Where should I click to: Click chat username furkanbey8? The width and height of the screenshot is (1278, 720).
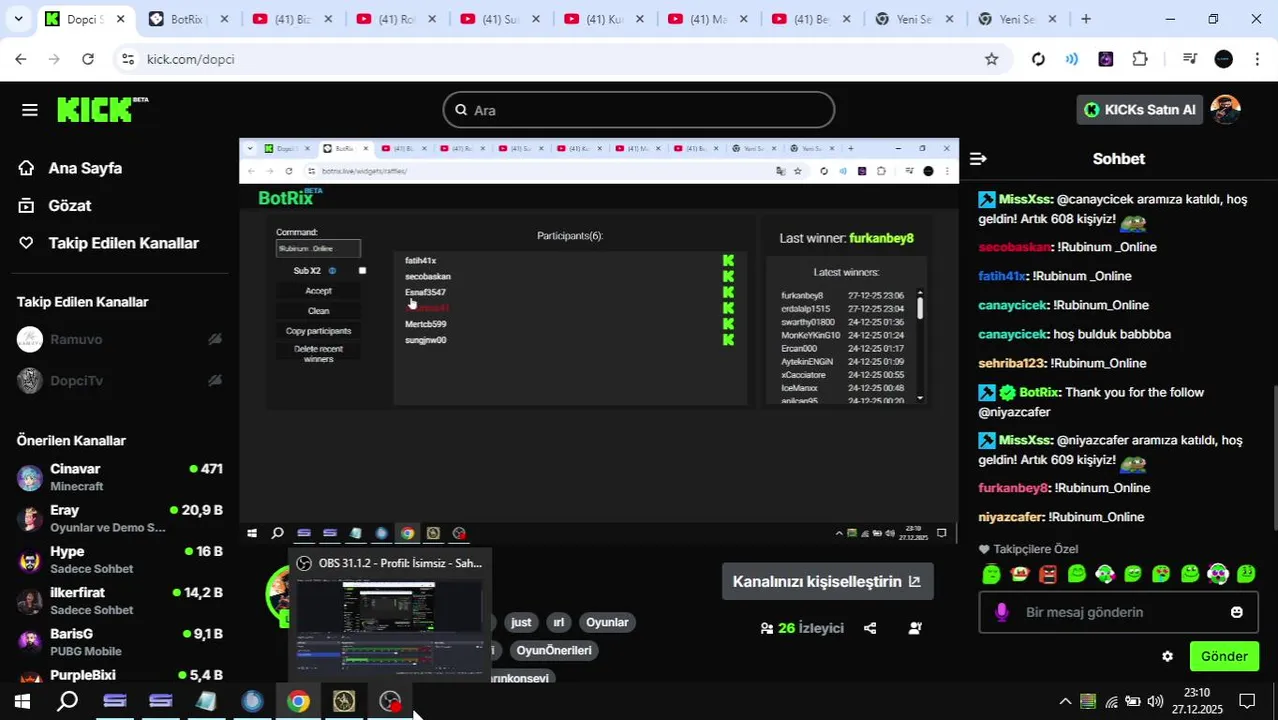(1012, 488)
